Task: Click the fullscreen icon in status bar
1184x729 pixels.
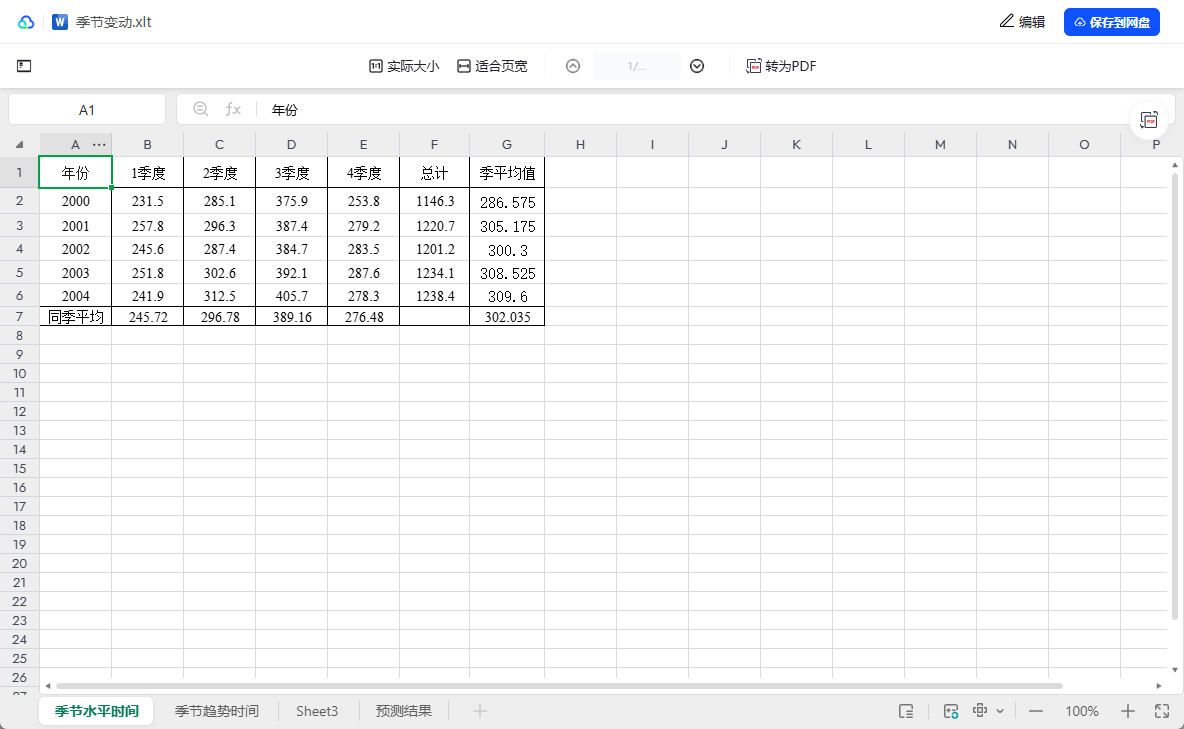Action: tap(1162, 711)
